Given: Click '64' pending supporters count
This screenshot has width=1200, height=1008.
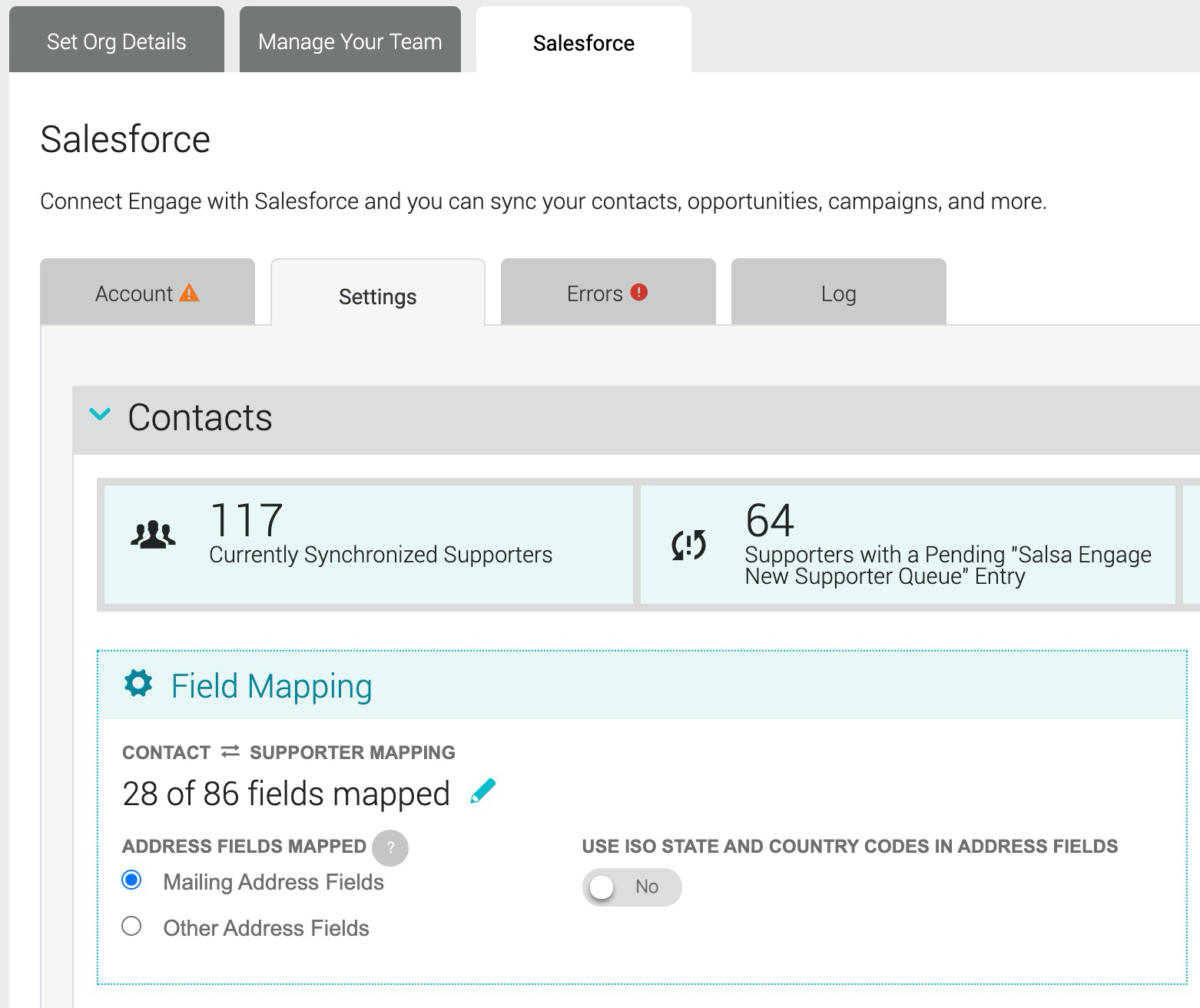Looking at the screenshot, I should (770, 520).
